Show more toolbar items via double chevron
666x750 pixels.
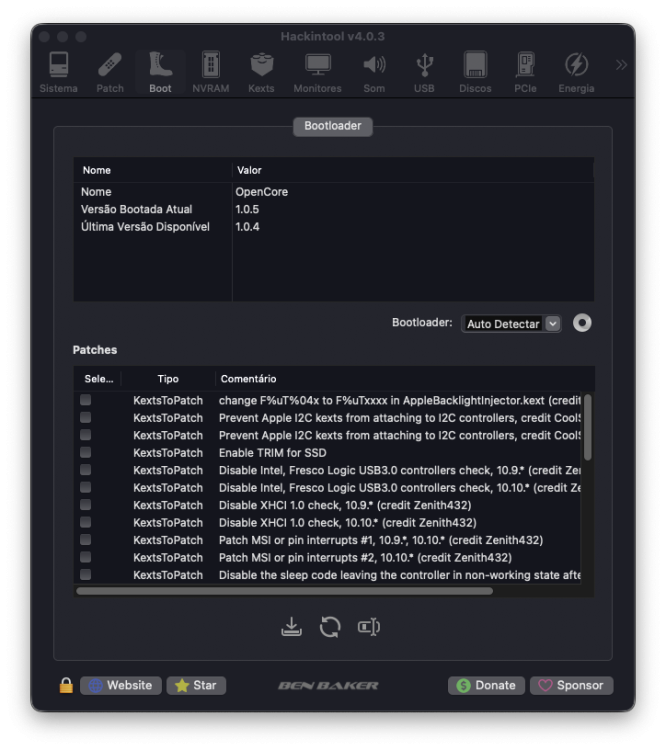(621, 65)
